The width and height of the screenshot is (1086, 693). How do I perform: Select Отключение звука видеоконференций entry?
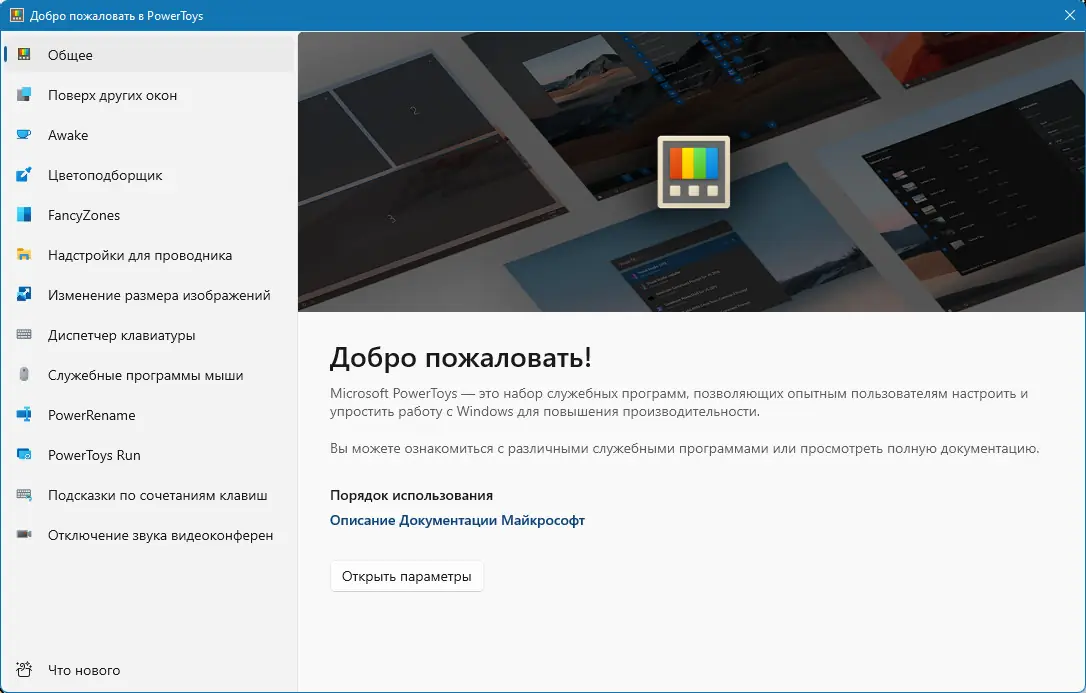pyautogui.click(x=149, y=535)
